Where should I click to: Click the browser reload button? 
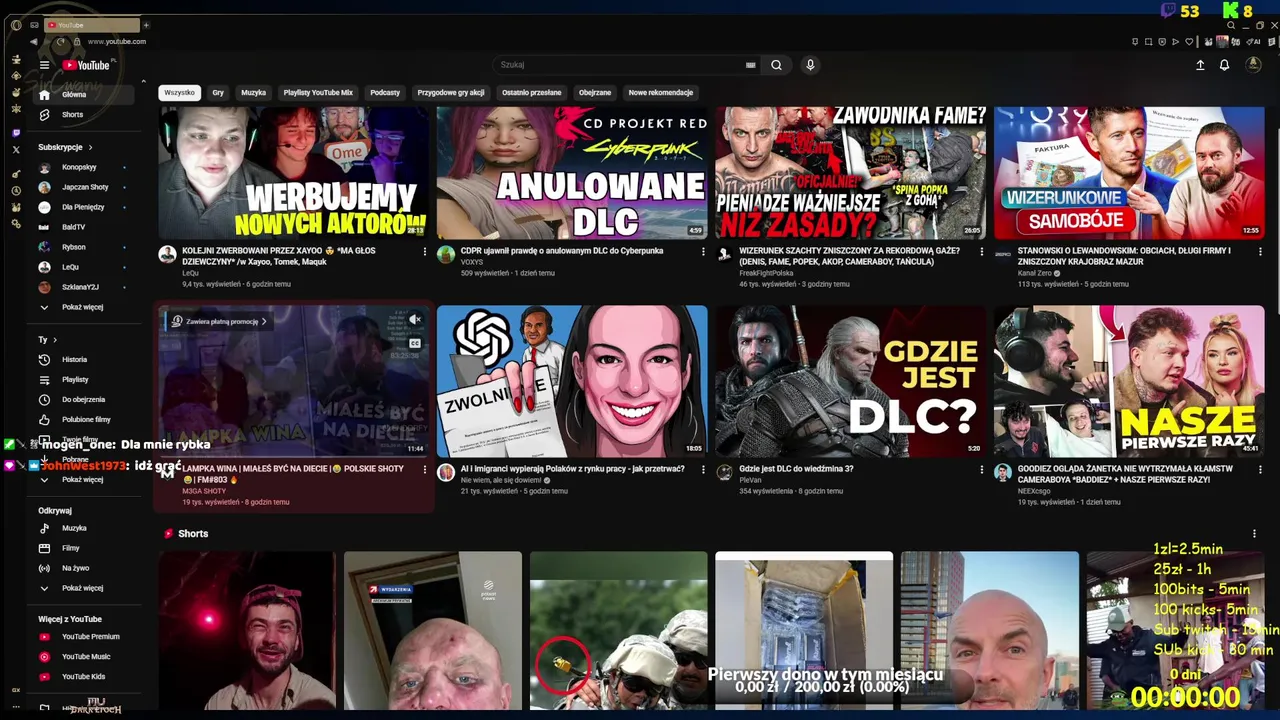coord(61,42)
